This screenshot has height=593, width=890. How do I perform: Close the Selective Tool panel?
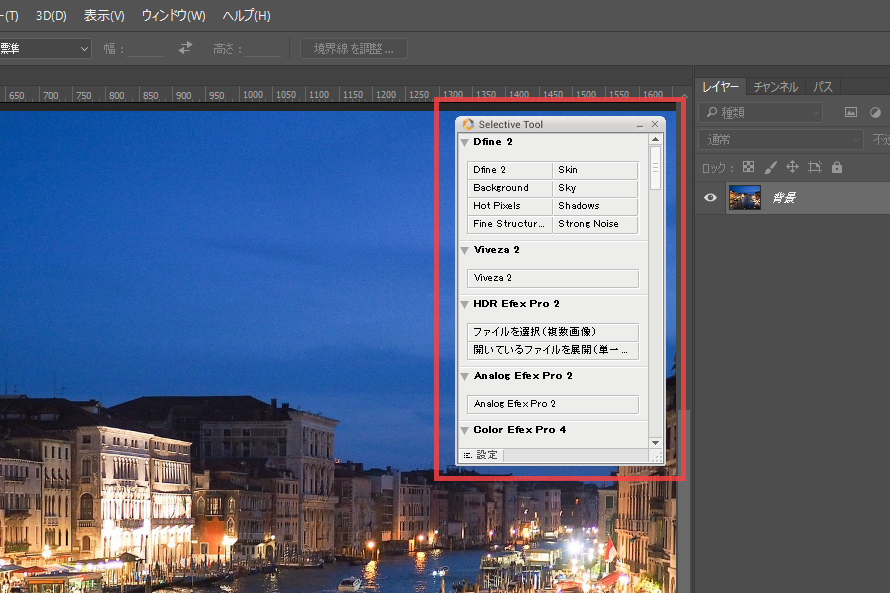[x=655, y=124]
